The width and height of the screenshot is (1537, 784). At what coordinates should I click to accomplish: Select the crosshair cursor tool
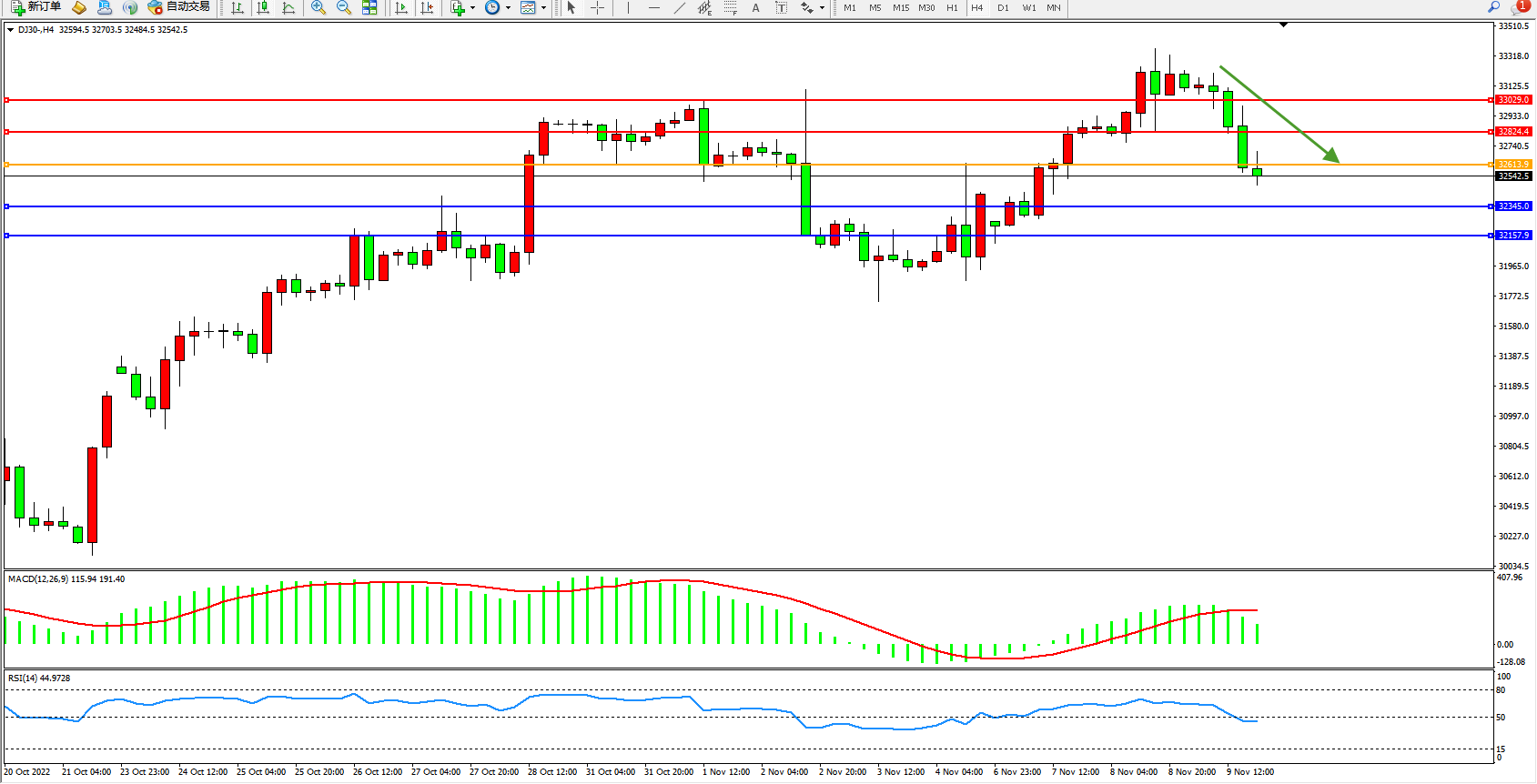click(x=598, y=8)
